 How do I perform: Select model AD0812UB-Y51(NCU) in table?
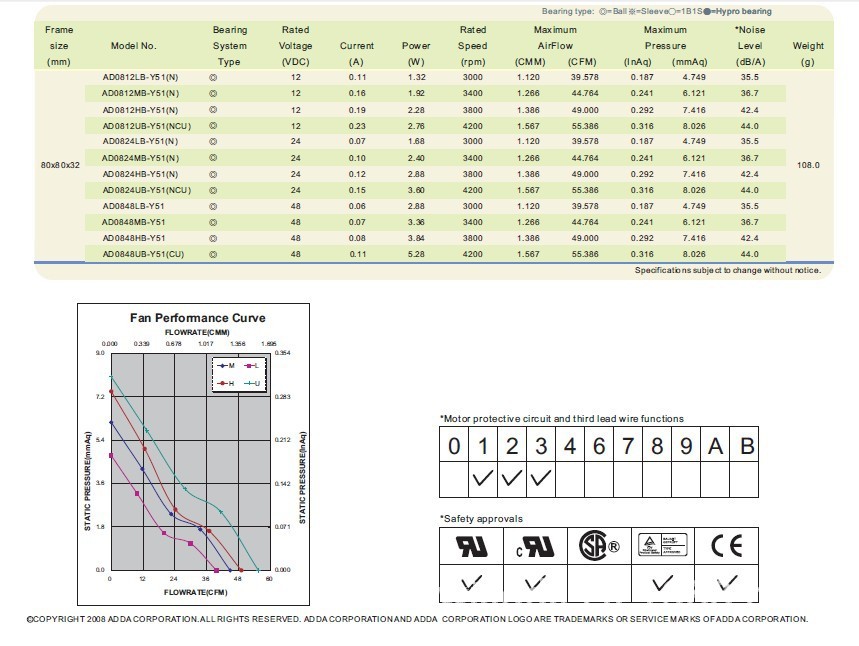[x=146, y=126]
